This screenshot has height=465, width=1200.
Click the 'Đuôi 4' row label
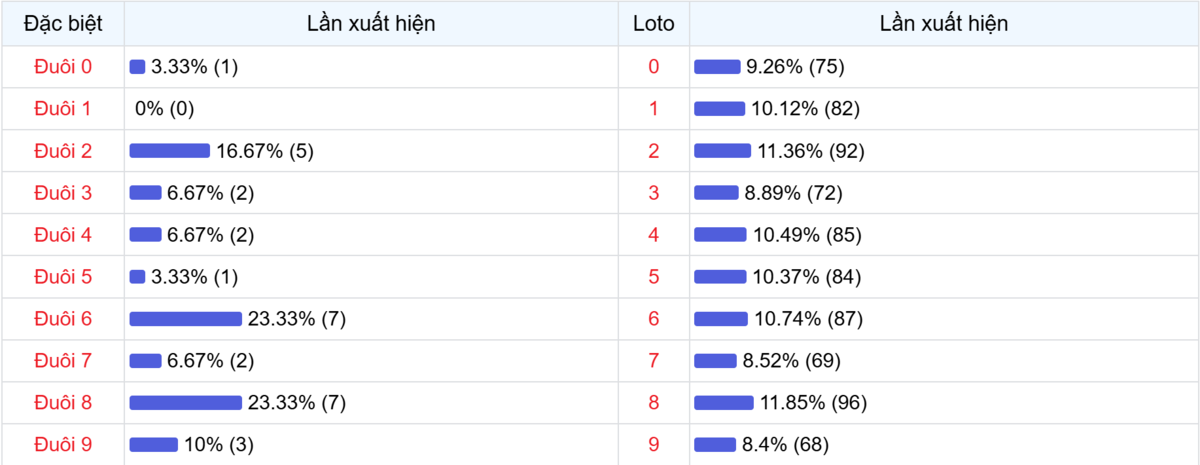tap(62, 235)
